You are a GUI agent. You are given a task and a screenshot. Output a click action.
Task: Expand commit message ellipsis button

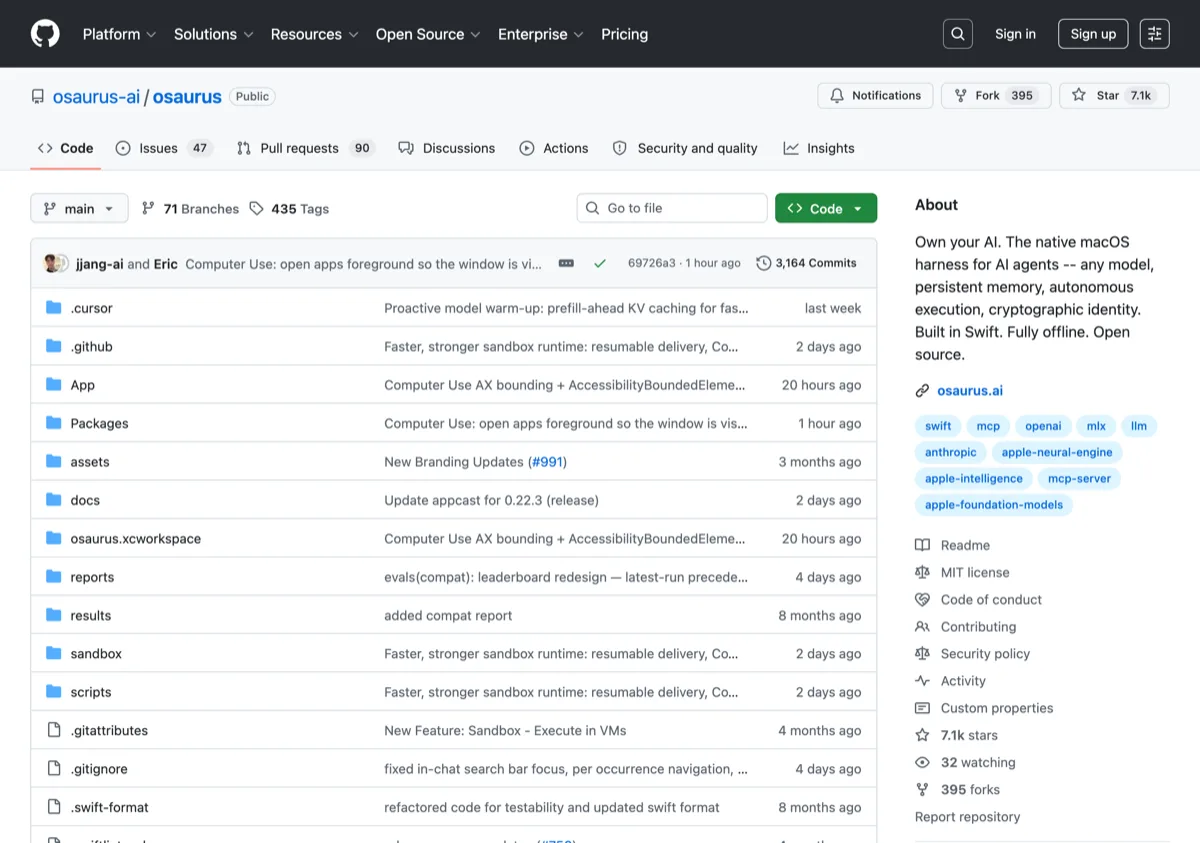566,263
